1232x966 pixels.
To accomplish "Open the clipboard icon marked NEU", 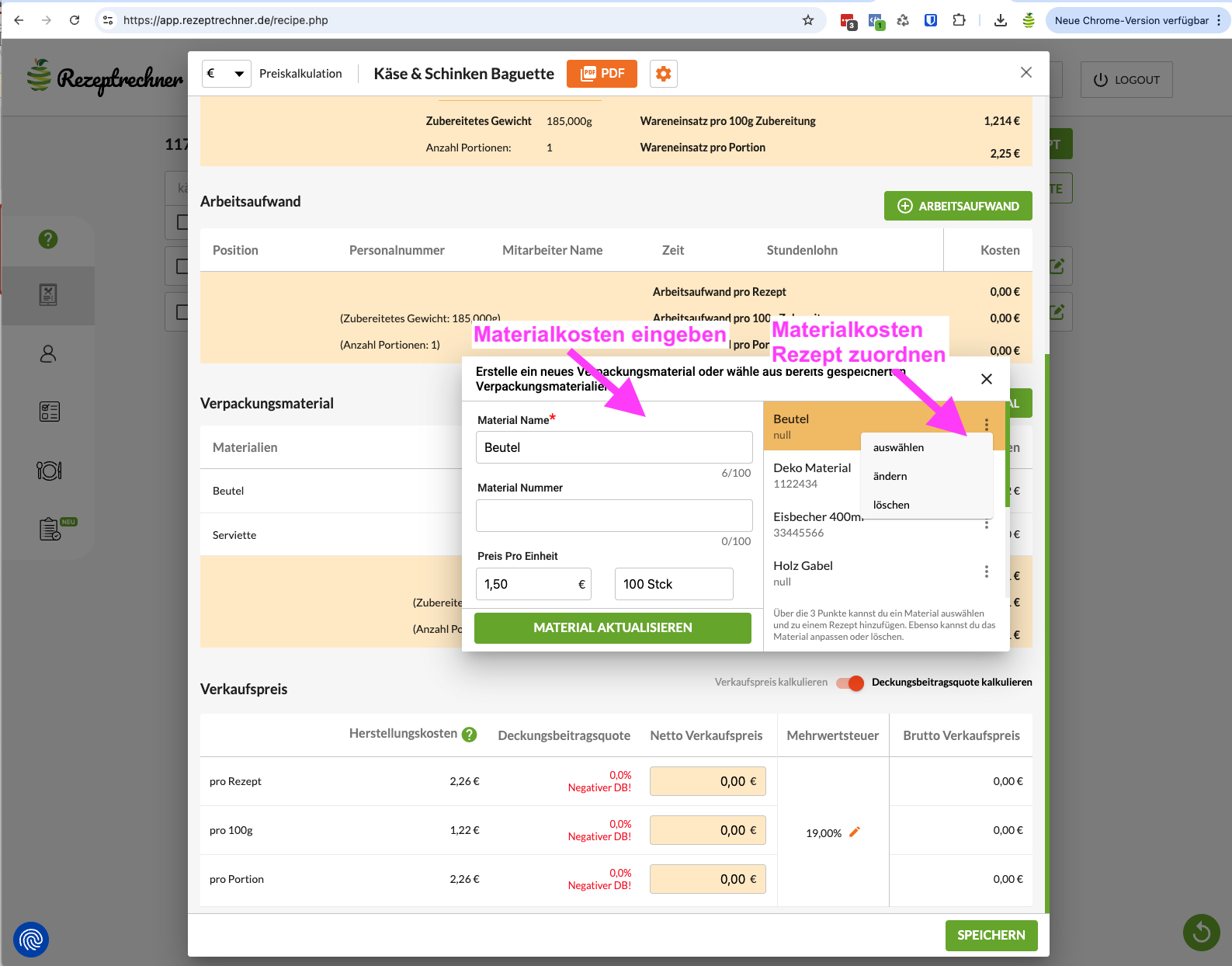I will click(50, 529).
